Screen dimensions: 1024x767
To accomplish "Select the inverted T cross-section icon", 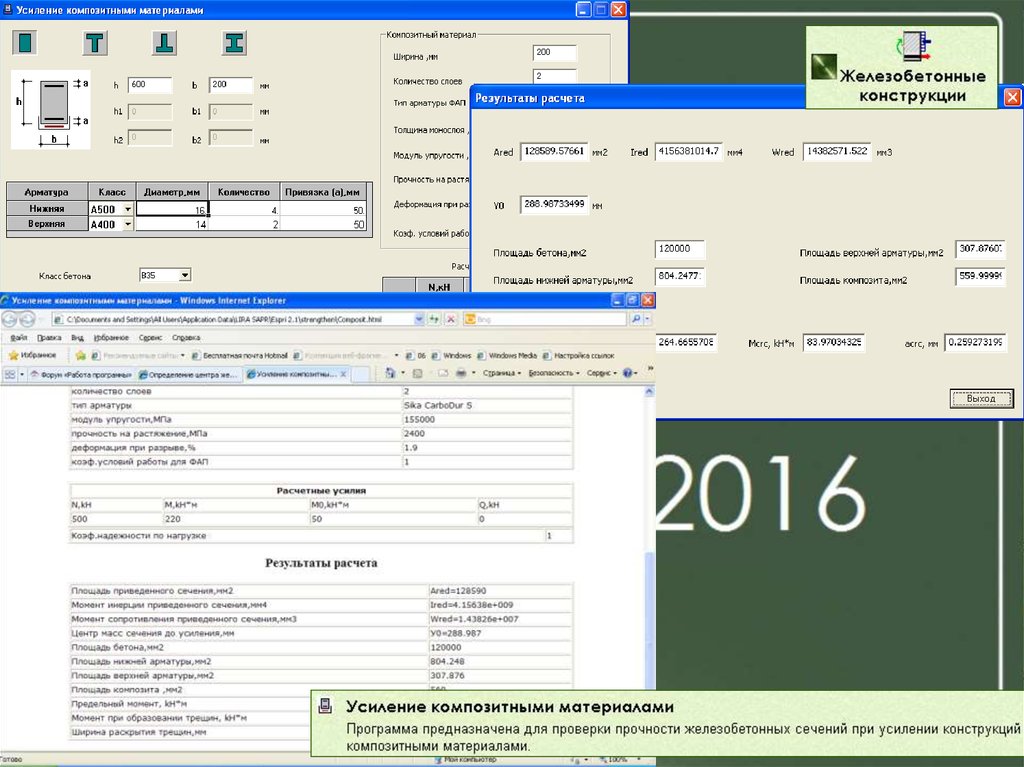I will pos(165,42).
